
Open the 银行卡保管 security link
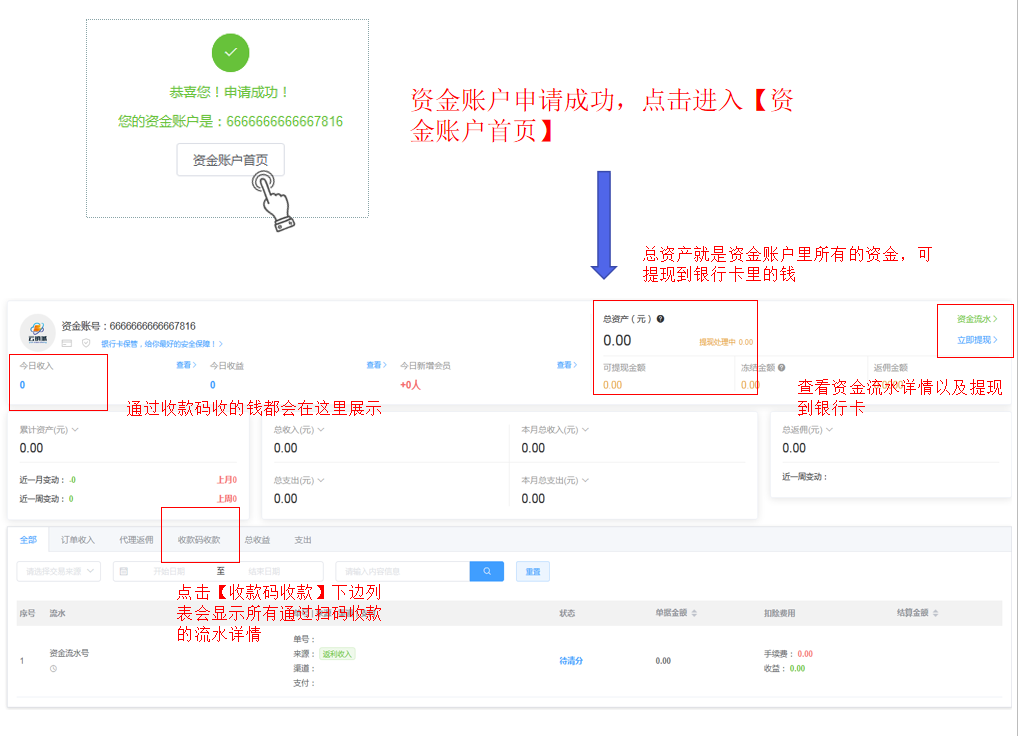coord(162,344)
